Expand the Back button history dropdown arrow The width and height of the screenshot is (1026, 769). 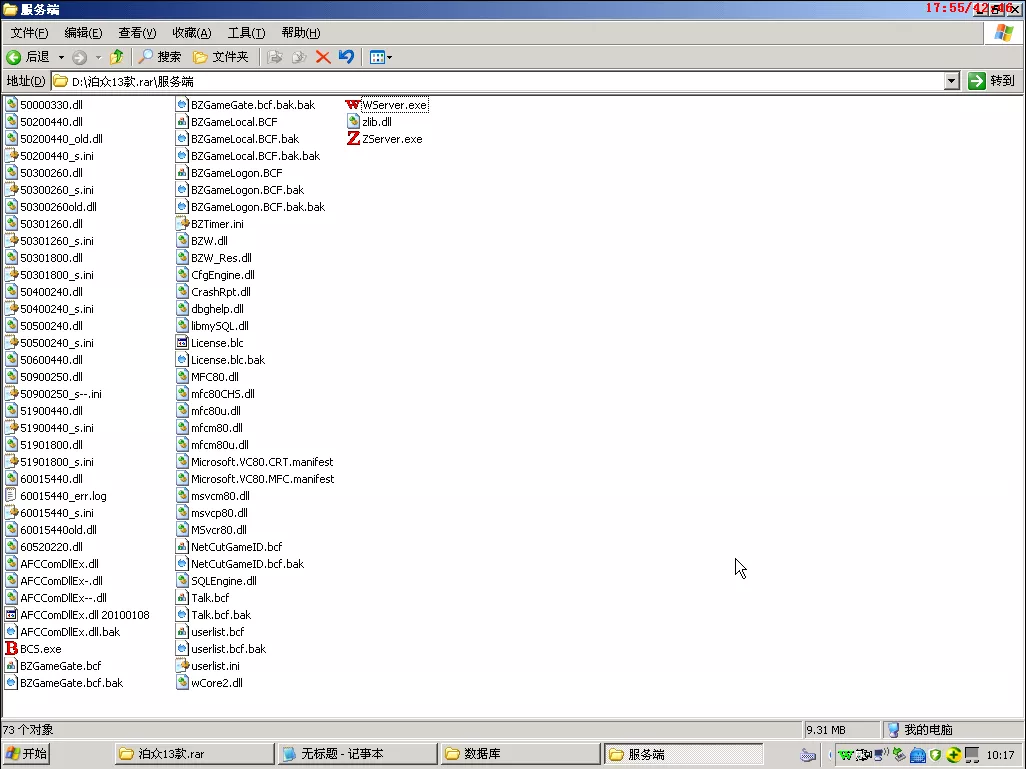(x=62, y=58)
